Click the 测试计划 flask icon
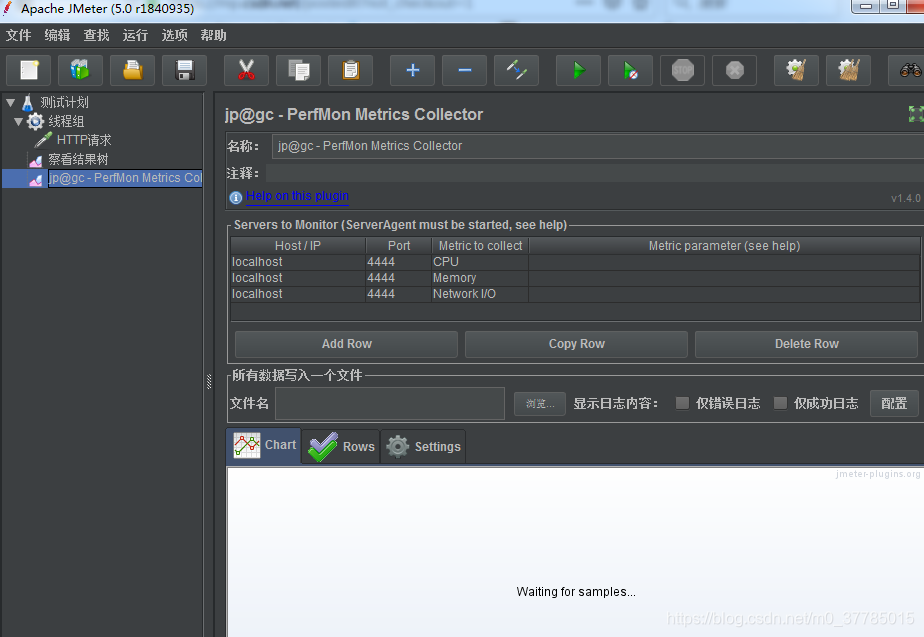This screenshot has height=637, width=924. [x=28, y=103]
